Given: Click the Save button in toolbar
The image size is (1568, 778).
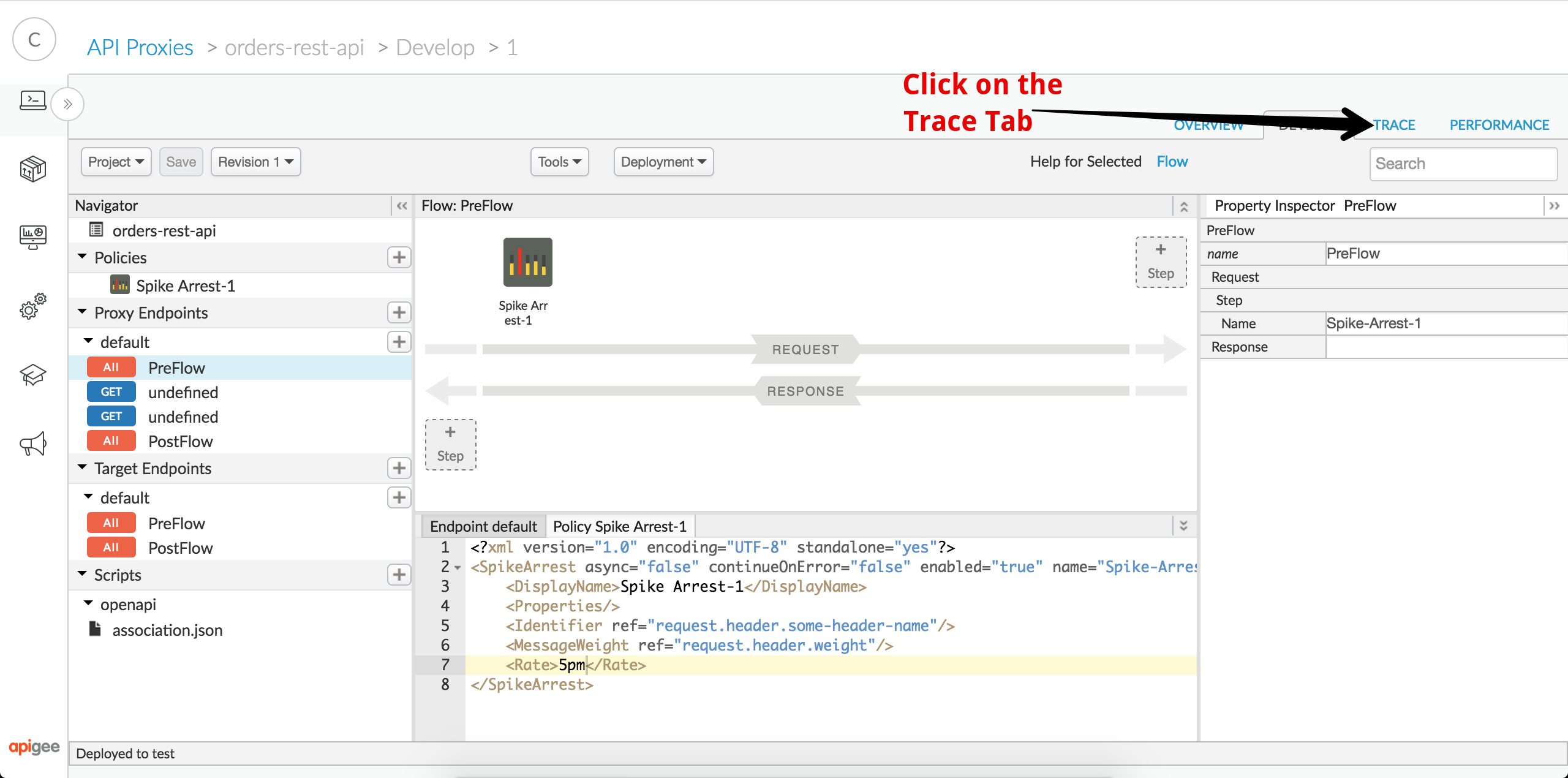Looking at the screenshot, I should point(181,161).
